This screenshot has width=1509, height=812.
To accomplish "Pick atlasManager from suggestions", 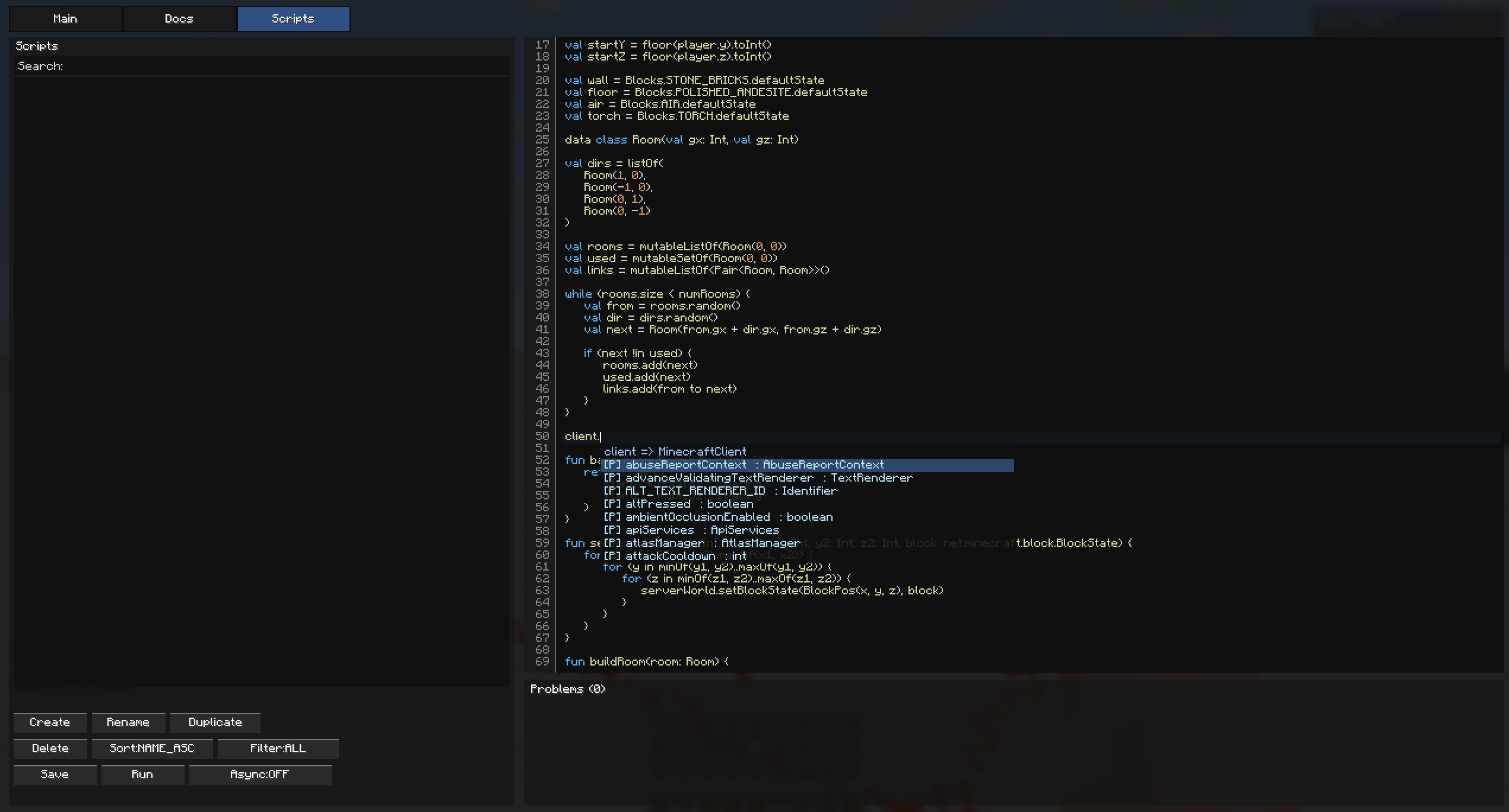I will click(808, 543).
